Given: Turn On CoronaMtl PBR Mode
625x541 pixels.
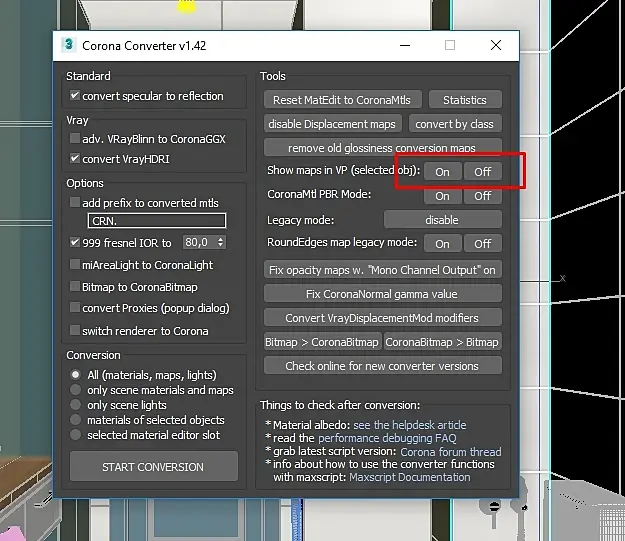Looking at the screenshot, I should [x=442, y=196].
